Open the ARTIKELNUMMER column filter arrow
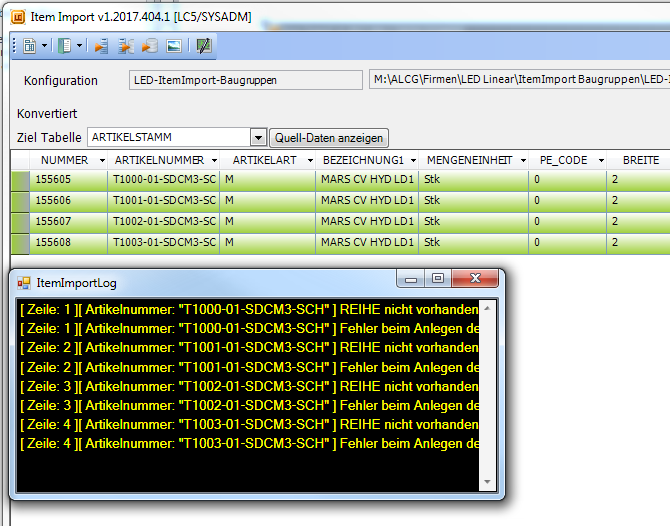This screenshot has height=526, width=670. pyautogui.click(x=212, y=160)
